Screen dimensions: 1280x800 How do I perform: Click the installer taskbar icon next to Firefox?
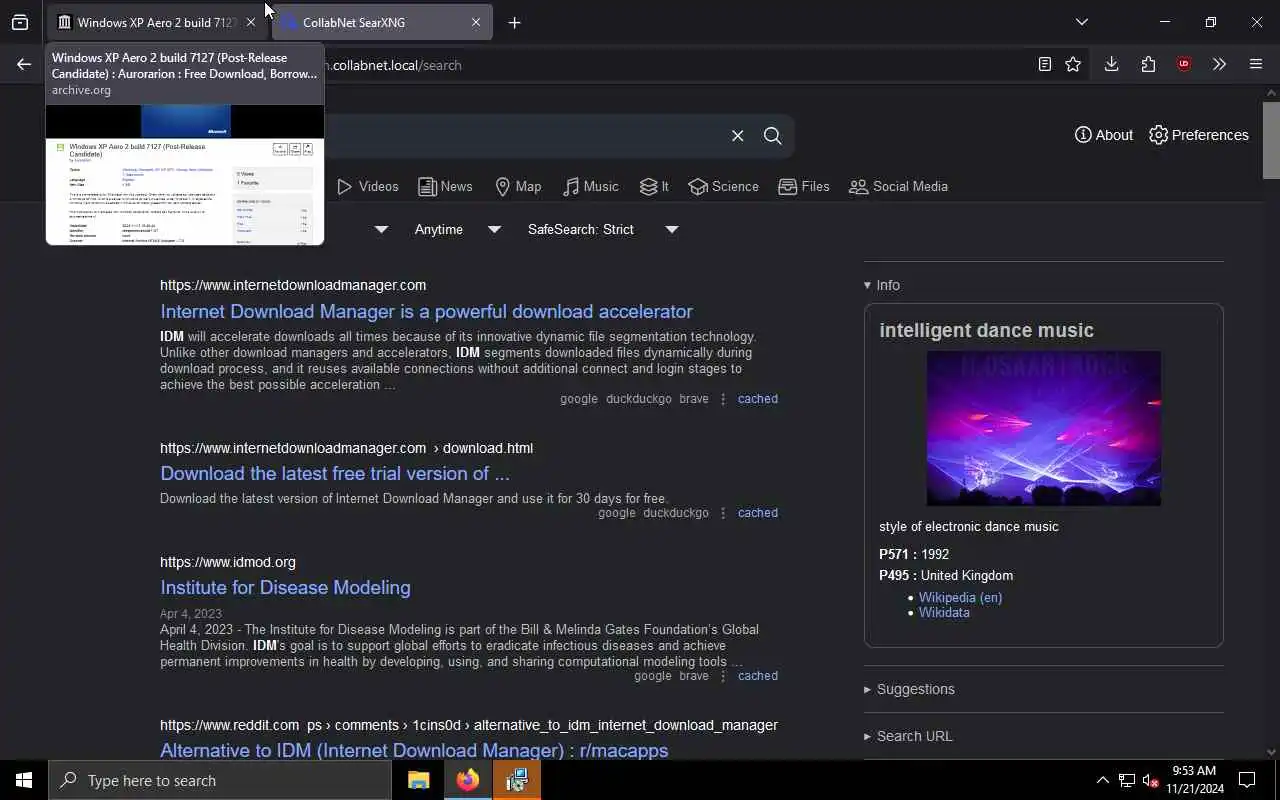click(517, 780)
